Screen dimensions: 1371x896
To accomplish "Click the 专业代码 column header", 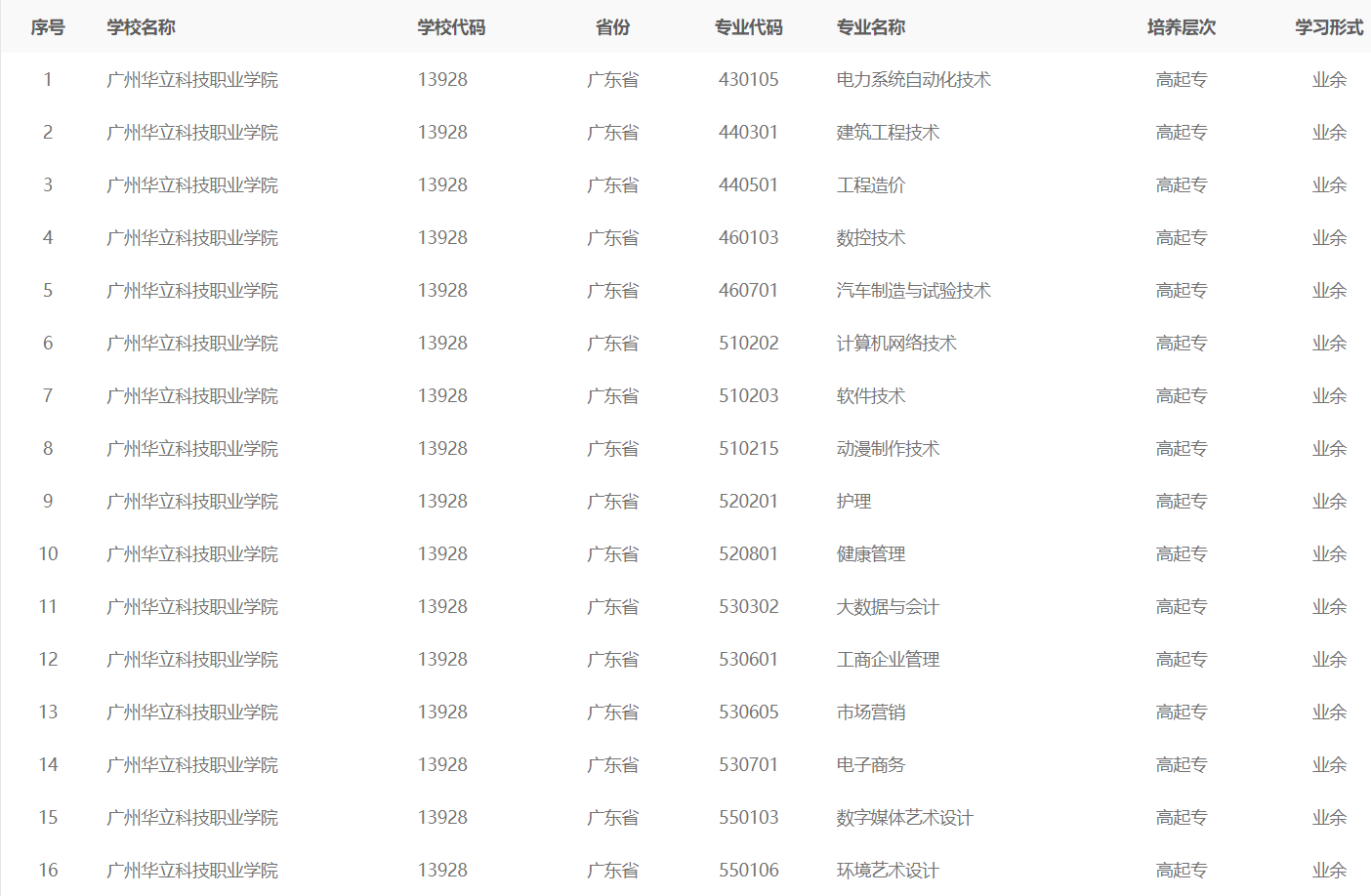I will coord(749,27).
